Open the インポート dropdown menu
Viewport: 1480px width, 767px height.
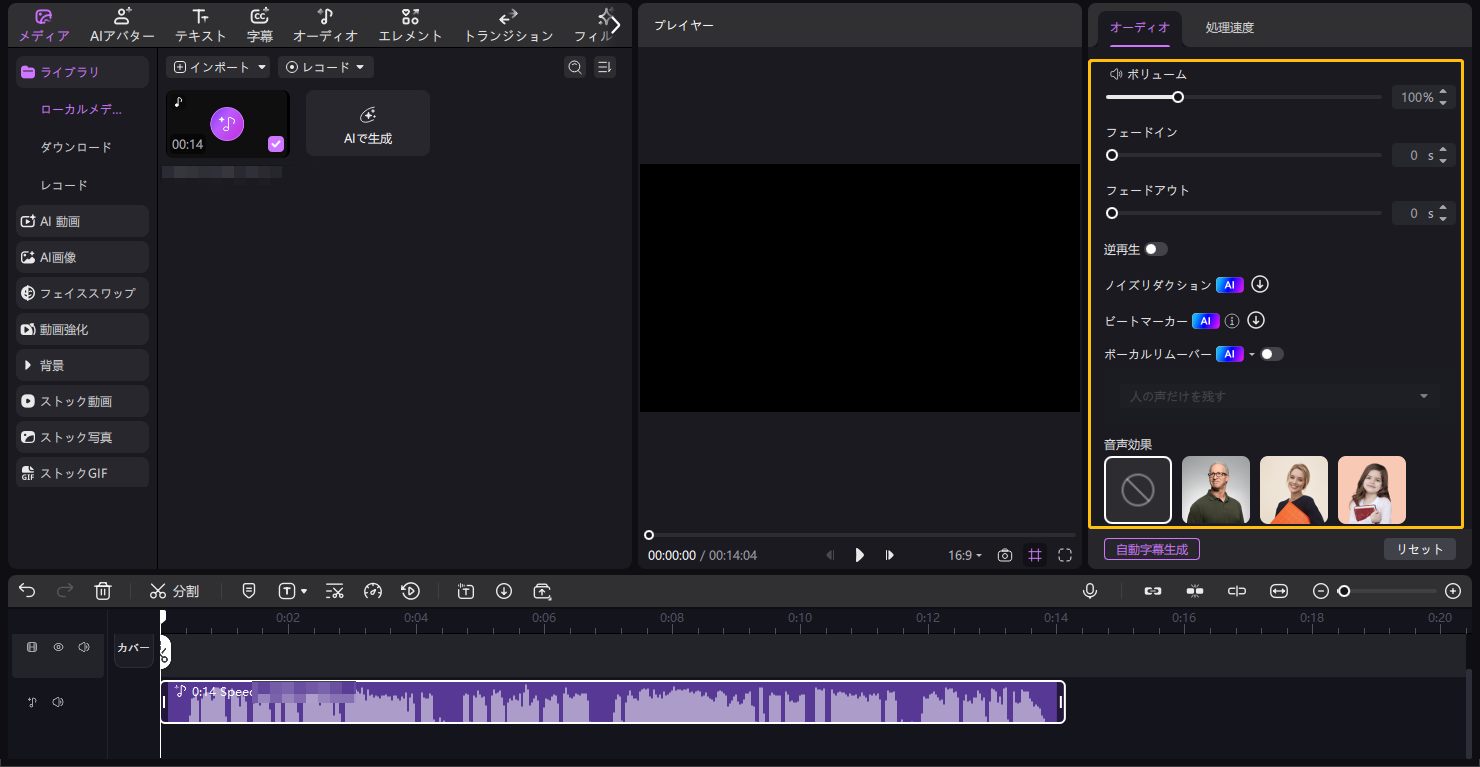tap(218, 67)
